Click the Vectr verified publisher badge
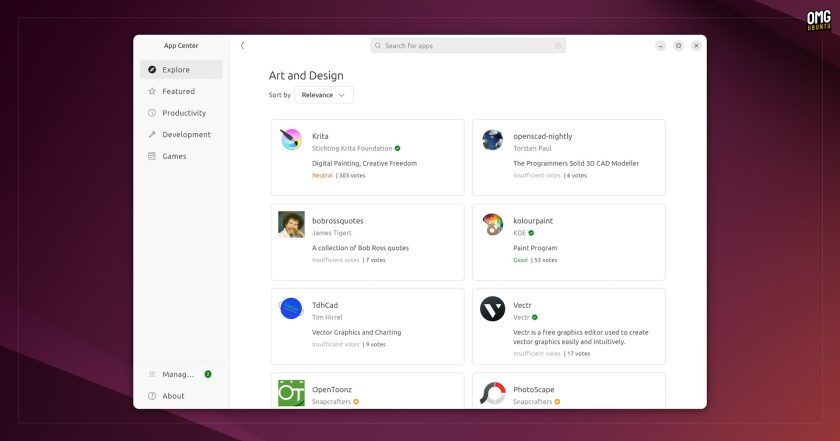 [535, 317]
